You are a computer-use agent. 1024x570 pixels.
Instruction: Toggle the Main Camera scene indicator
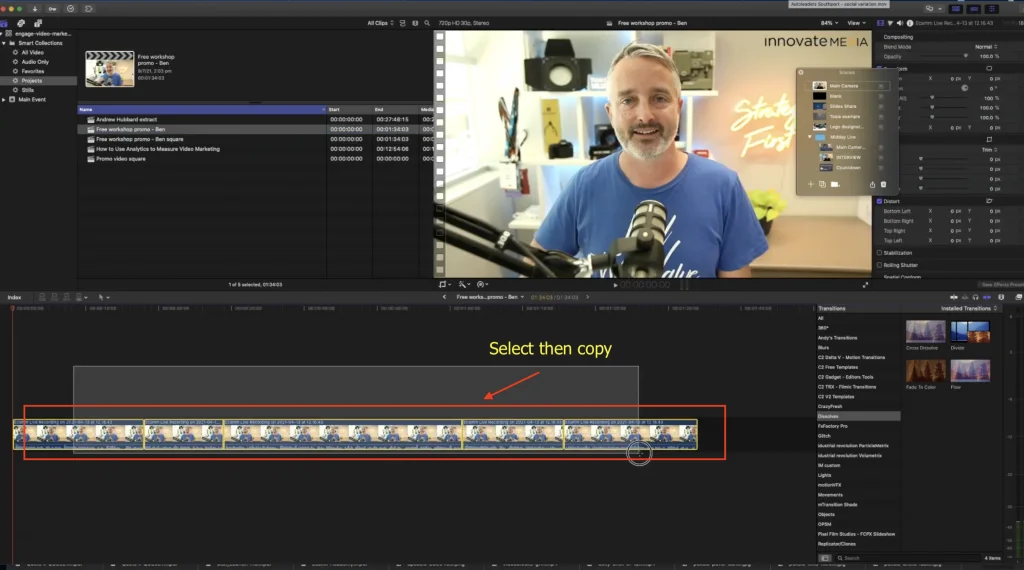[881, 86]
